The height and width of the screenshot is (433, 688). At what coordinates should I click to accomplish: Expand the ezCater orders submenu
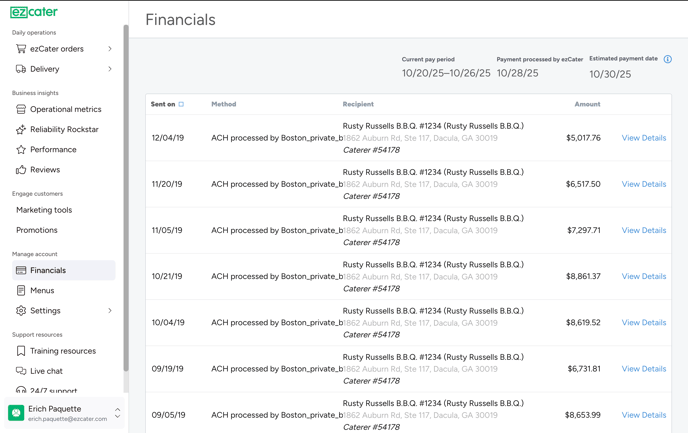[x=110, y=48]
